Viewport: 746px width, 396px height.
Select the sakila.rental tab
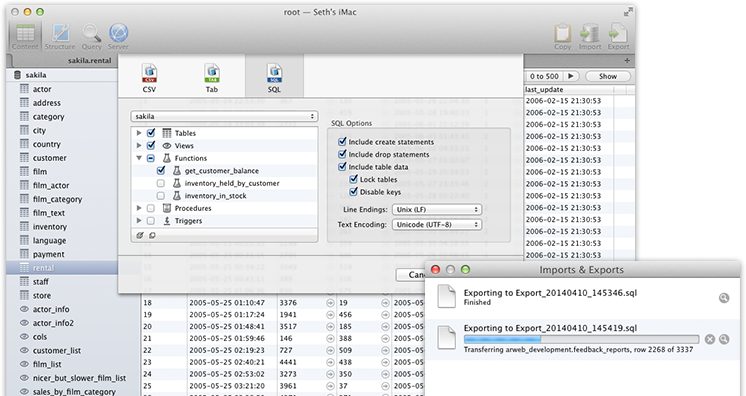tap(89, 60)
